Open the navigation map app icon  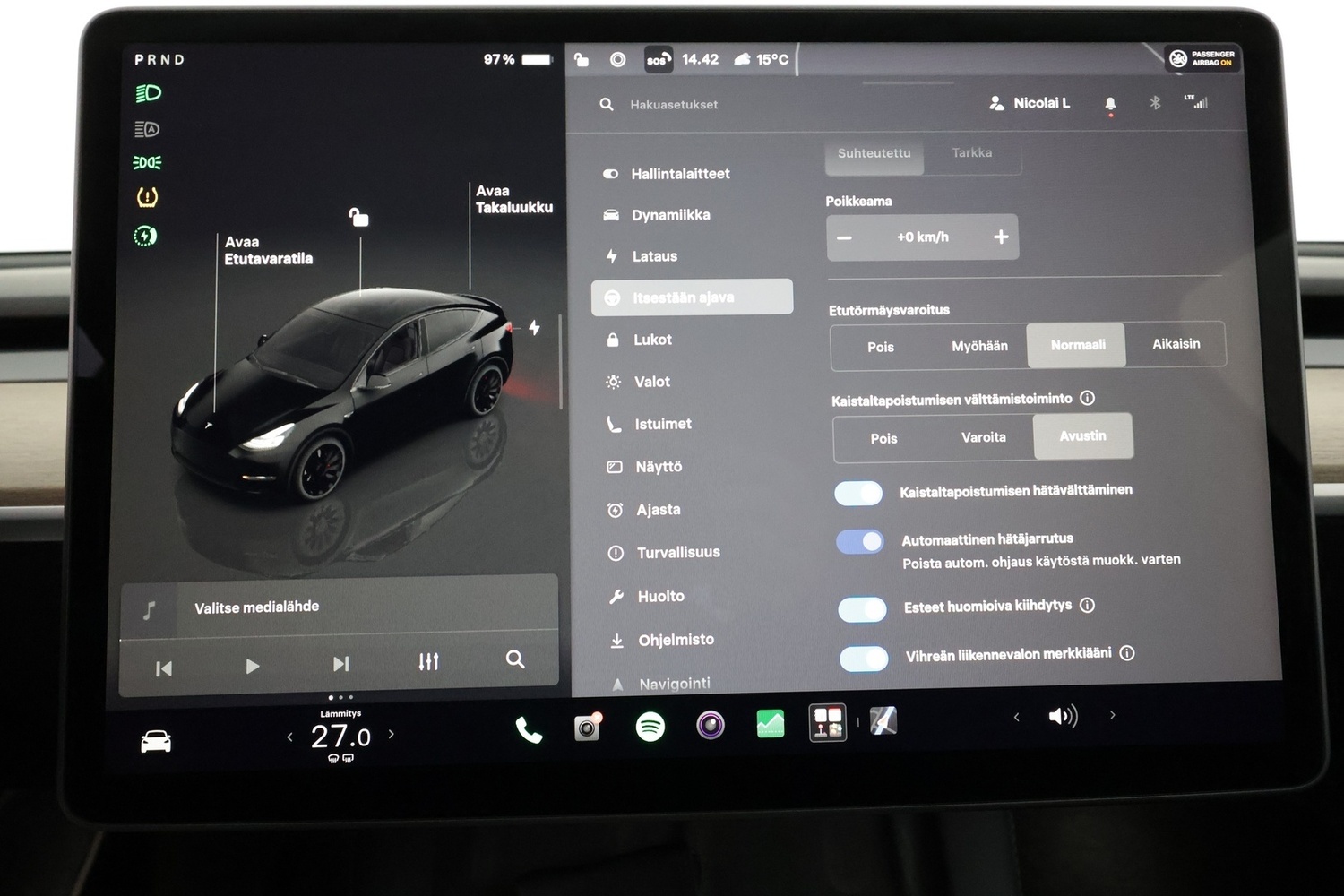click(x=883, y=720)
